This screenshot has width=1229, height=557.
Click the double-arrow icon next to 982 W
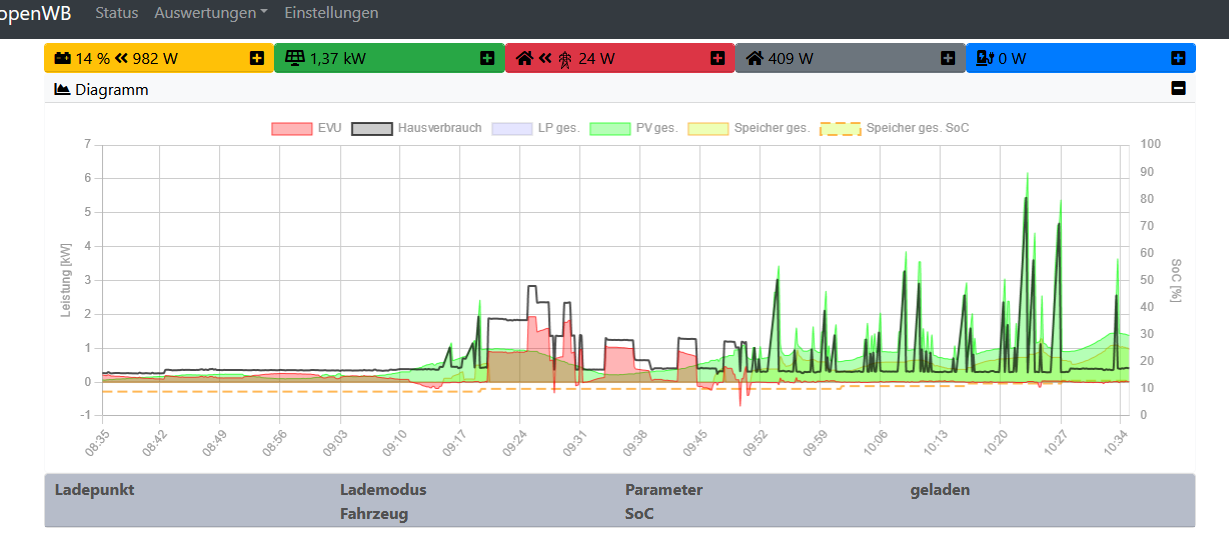(x=121, y=58)
